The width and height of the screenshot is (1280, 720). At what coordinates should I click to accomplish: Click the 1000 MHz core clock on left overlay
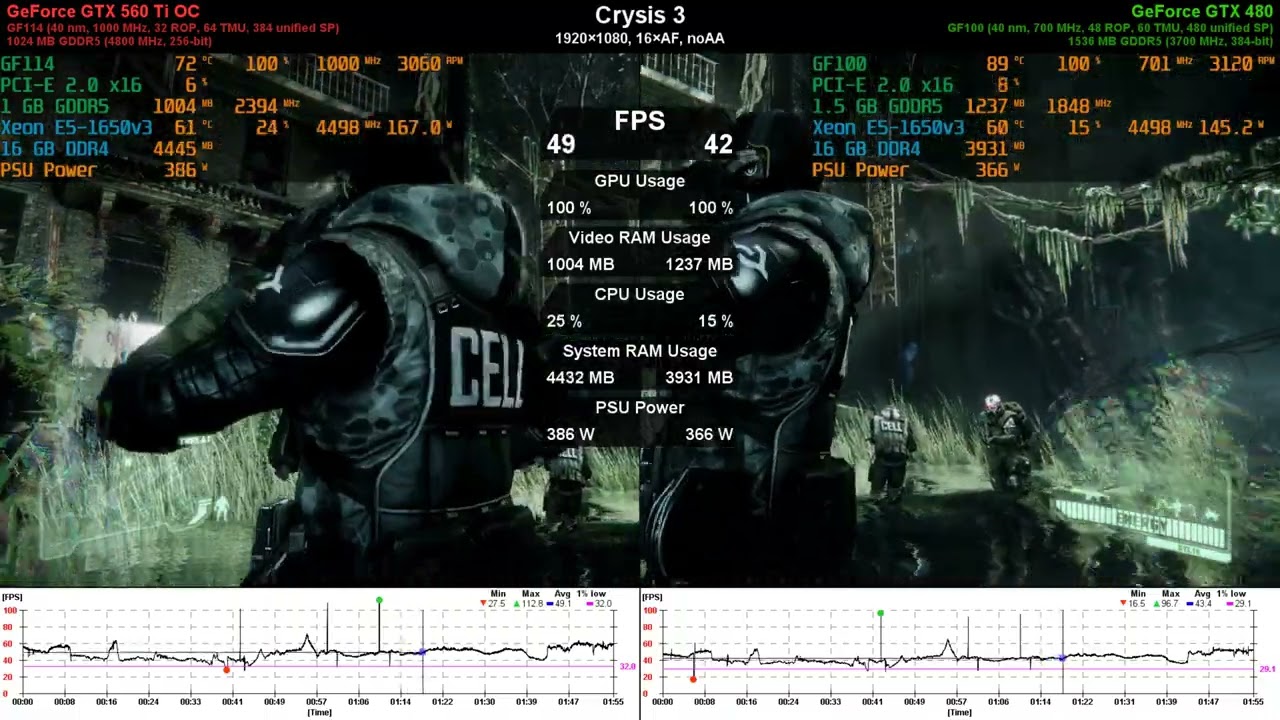pos(347,64)
